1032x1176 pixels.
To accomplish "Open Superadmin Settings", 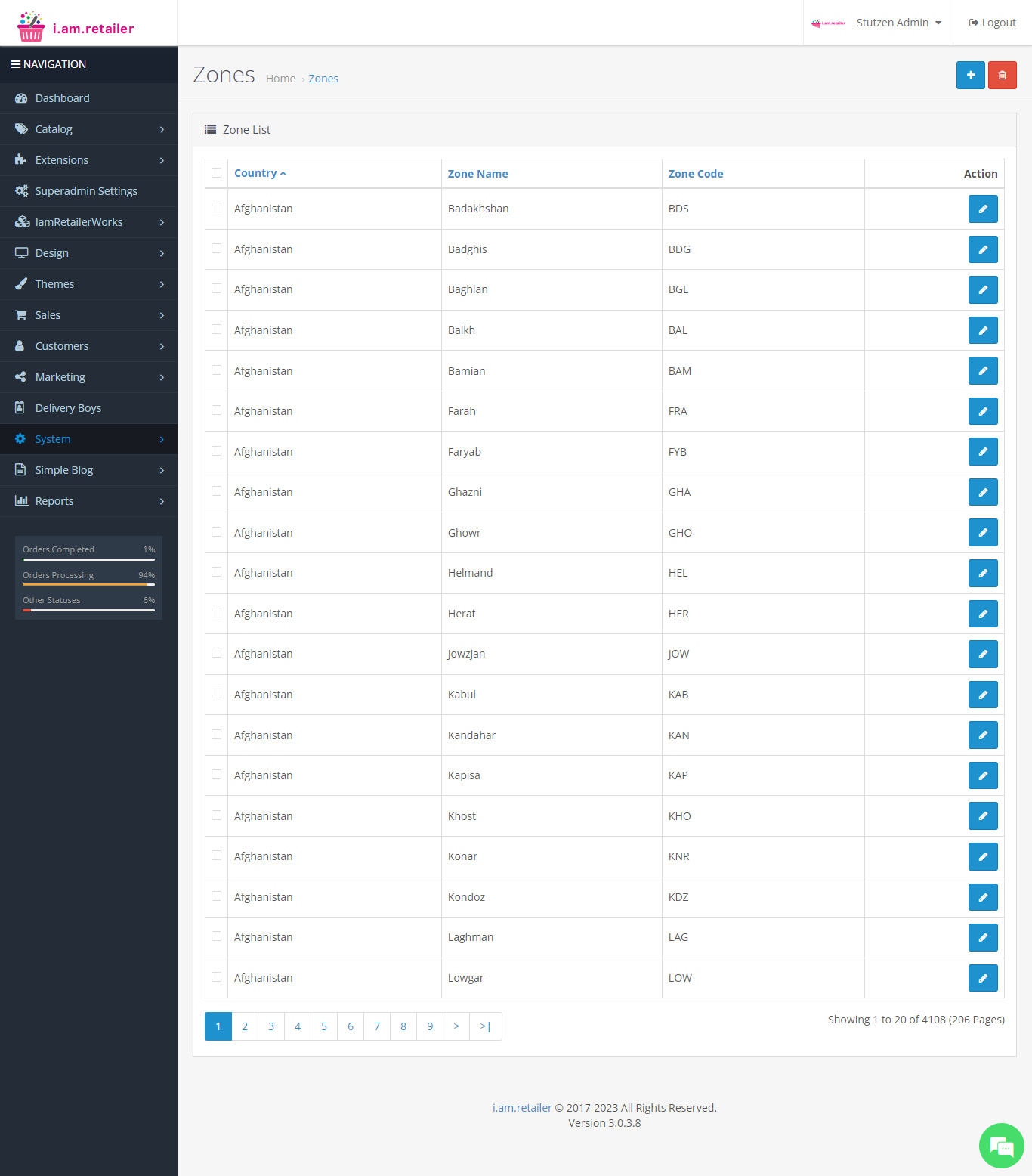I will tap(88, 191).
